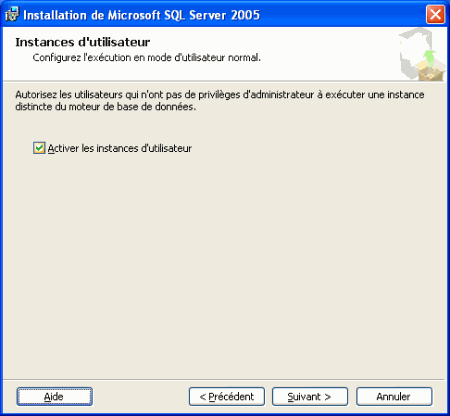
Task: Go back with the < Précédent button
Action: tap(227, 397)
